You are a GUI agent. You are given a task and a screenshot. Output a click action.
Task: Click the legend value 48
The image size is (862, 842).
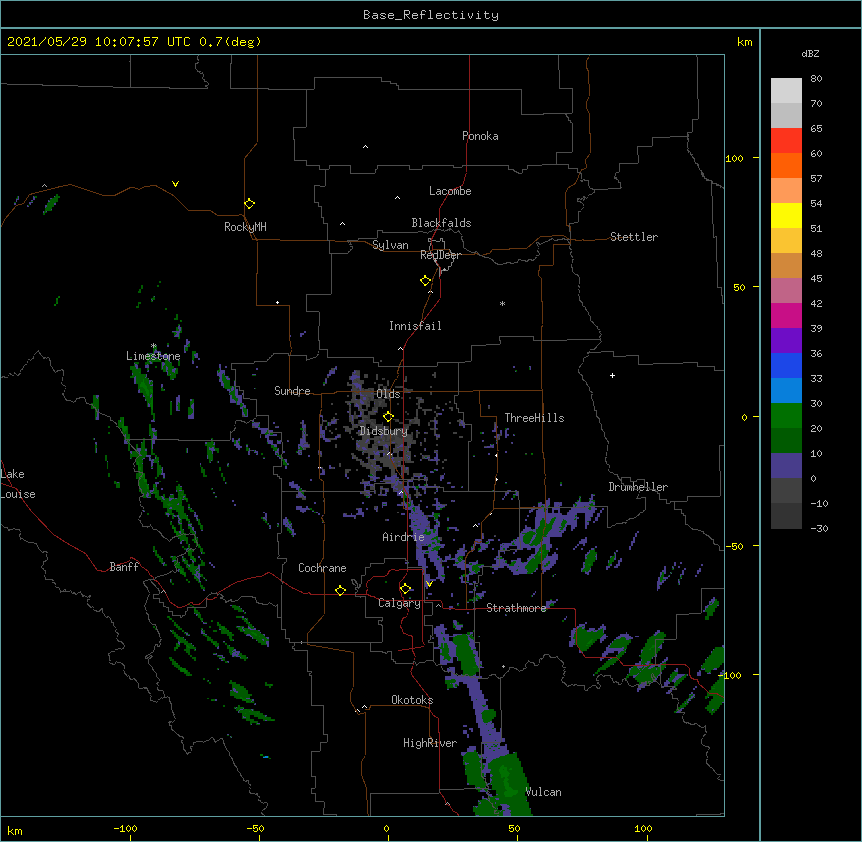(x=816, y=253)
